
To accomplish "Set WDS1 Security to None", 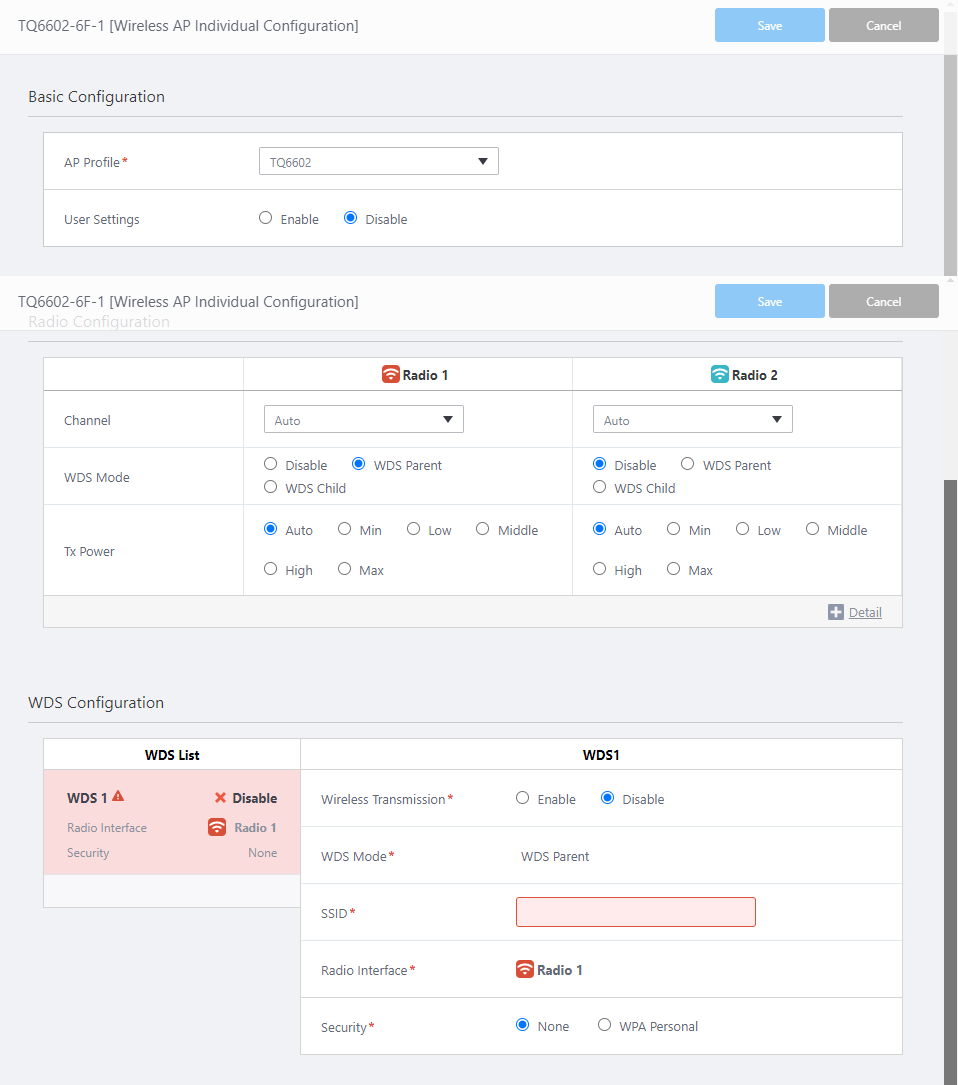I will pos(523,1025).
